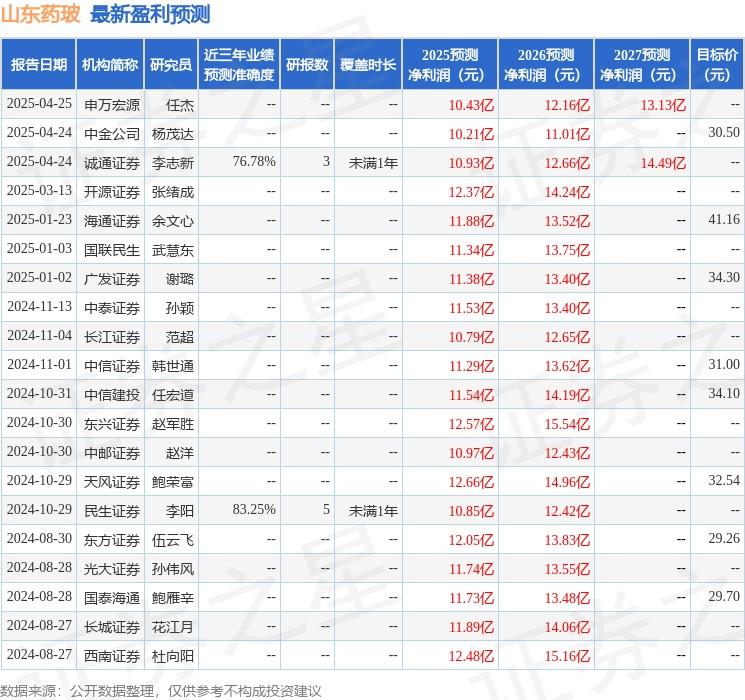Select the 2027预测净利润 column header
Image resolution: width=745 pixels, height=700 pixels.
point(642,65)
